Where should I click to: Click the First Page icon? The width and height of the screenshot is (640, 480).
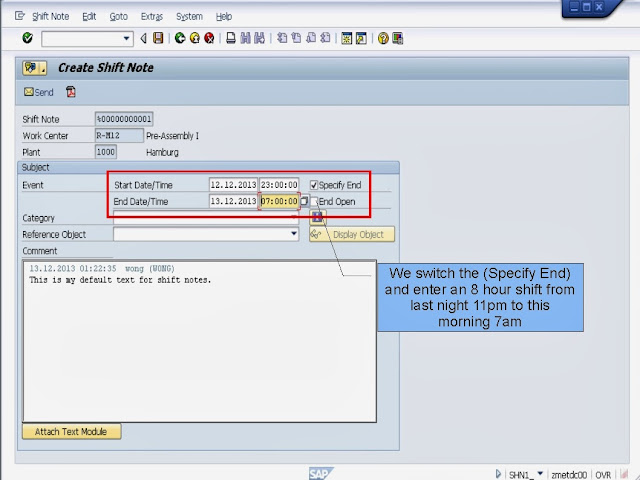(x=282, y=38)
